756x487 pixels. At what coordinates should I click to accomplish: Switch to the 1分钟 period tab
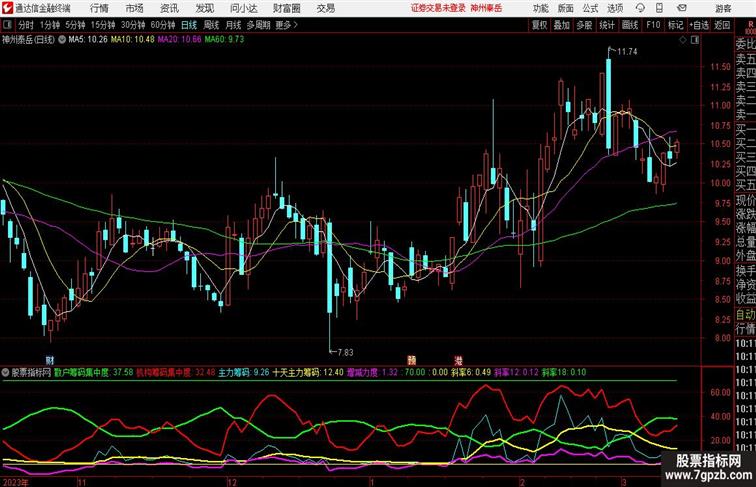[50, 25]
